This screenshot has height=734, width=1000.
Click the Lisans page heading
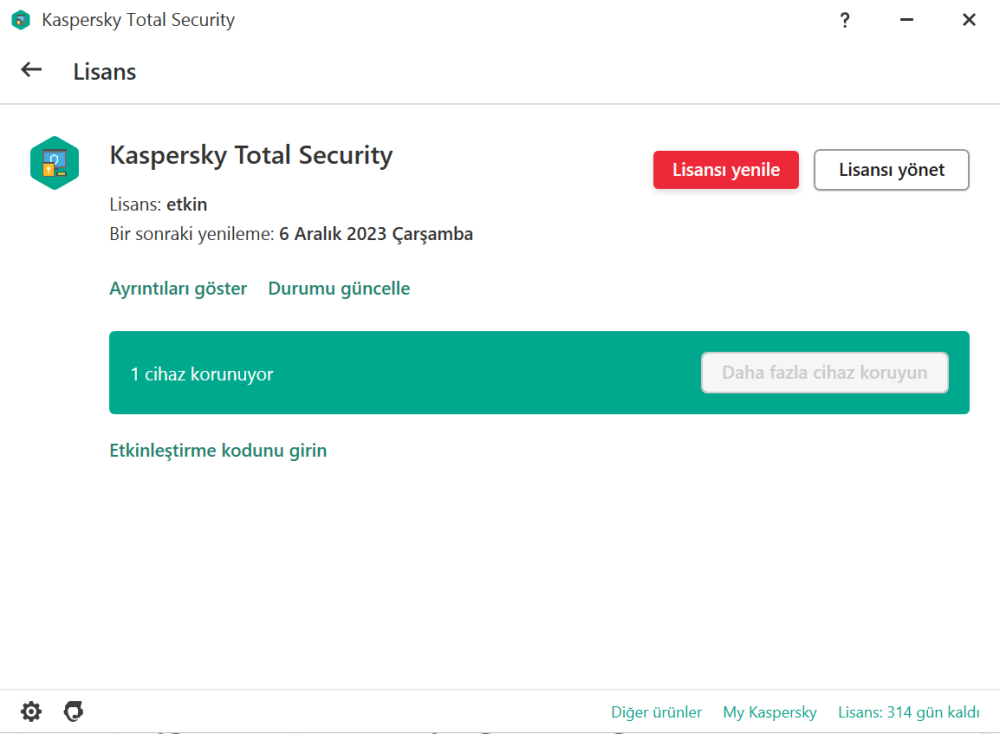pyautogui.click(x=104, y=70)
